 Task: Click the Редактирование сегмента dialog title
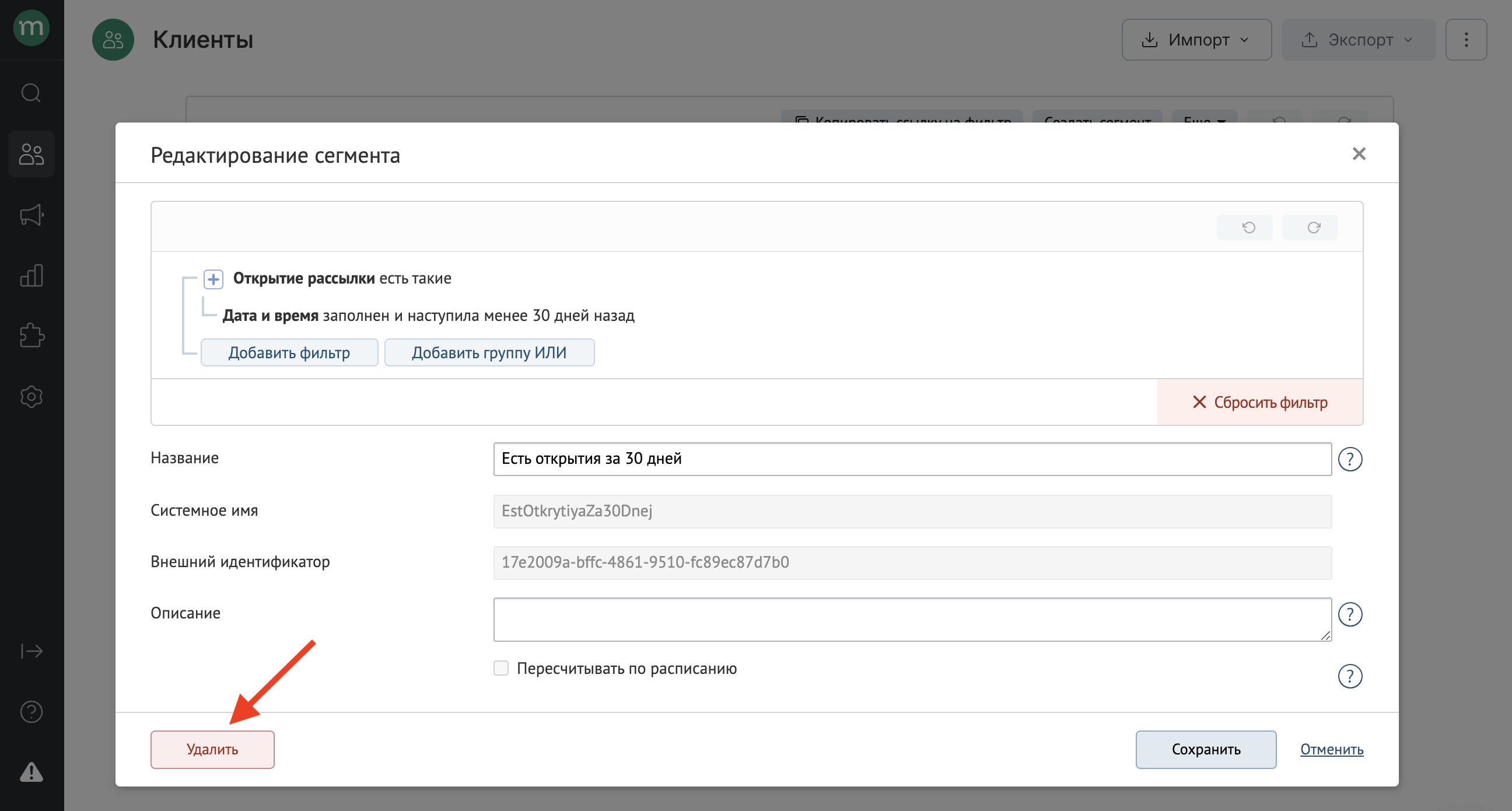275,156
